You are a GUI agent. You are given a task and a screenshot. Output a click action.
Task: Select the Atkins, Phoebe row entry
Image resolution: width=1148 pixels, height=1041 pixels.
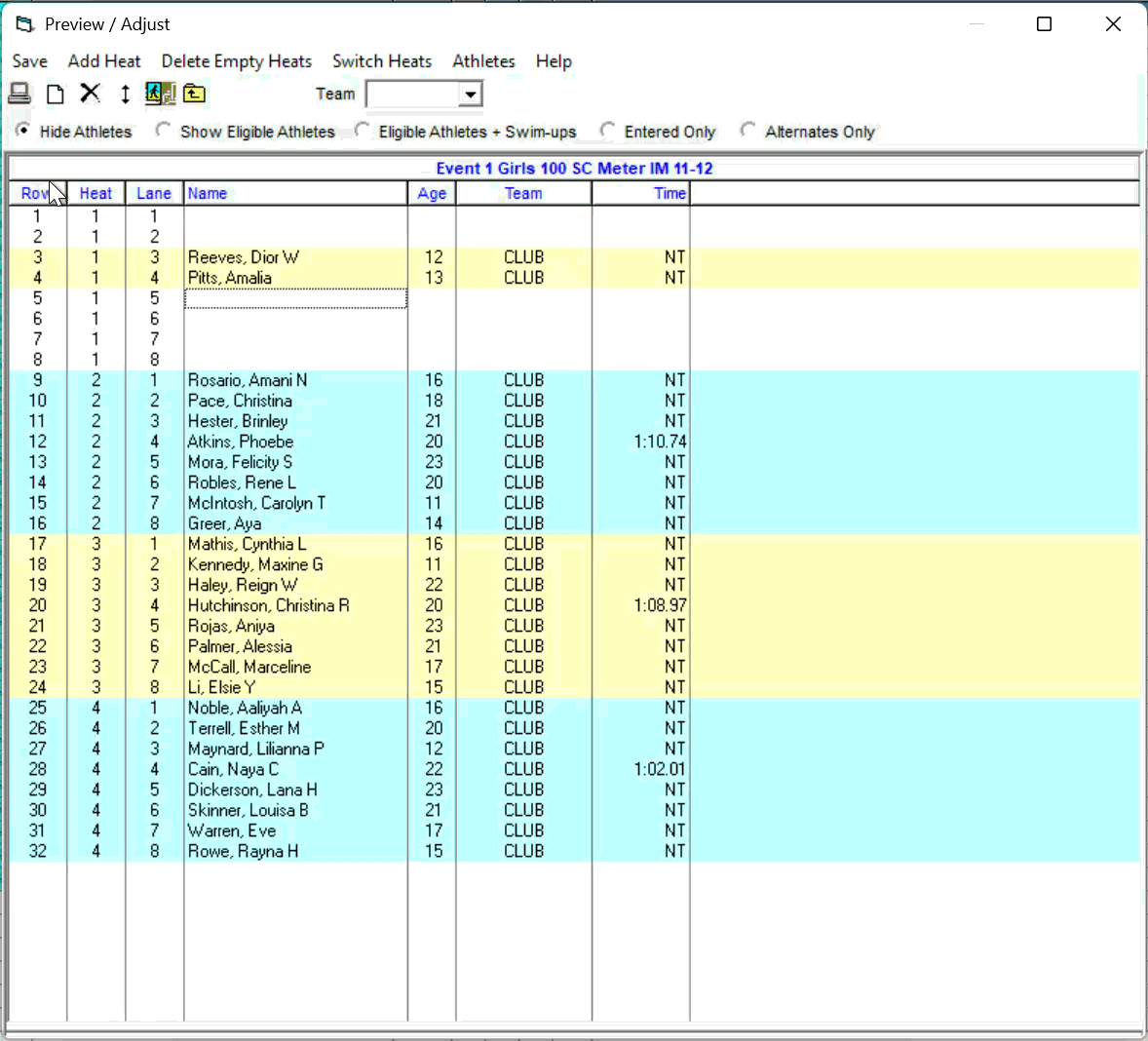240,442
